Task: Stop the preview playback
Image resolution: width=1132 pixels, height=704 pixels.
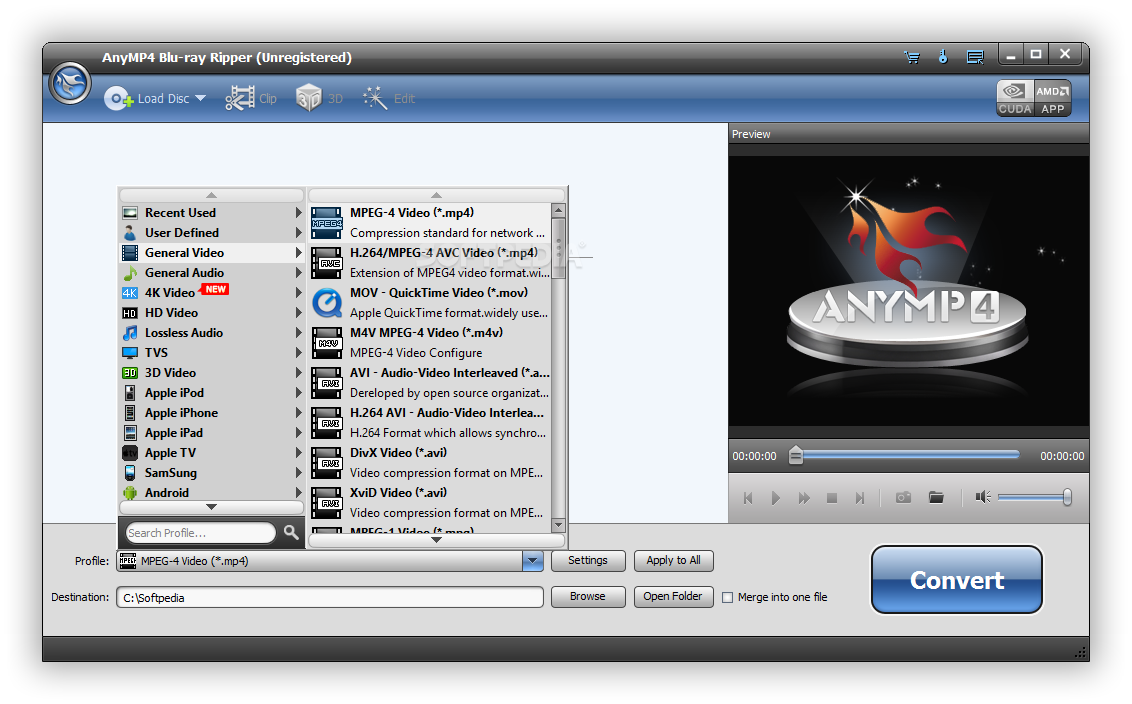Action: pos(832,497)
